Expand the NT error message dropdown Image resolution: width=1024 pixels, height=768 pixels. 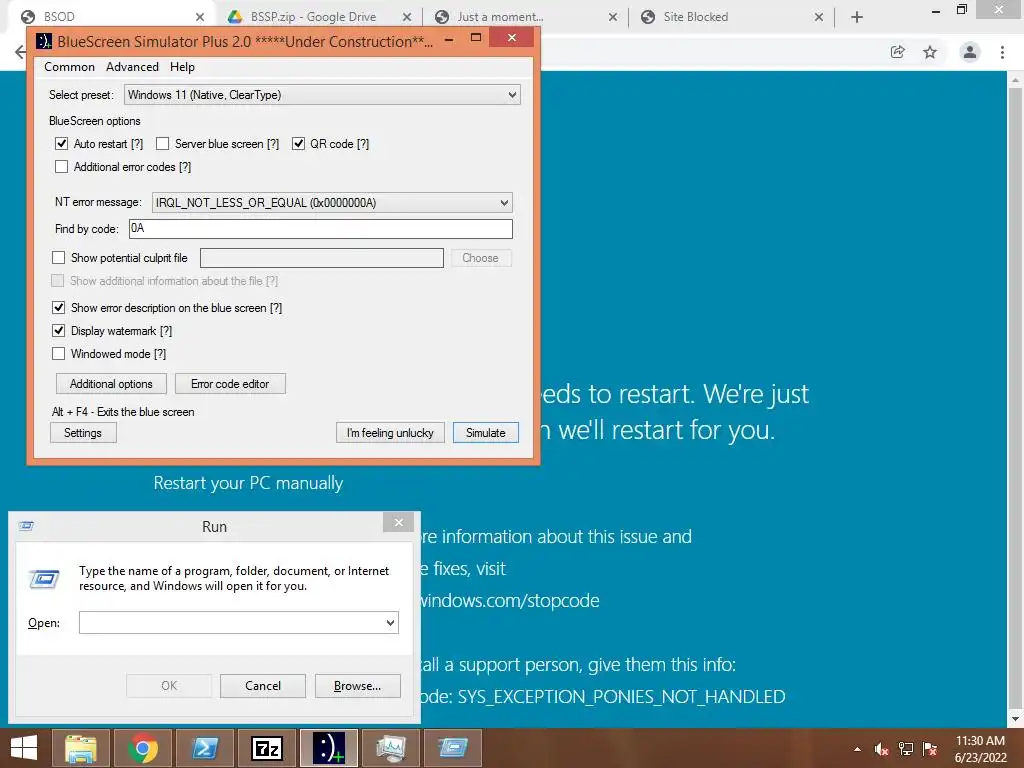pyautogui.click(x=504, y=202)
